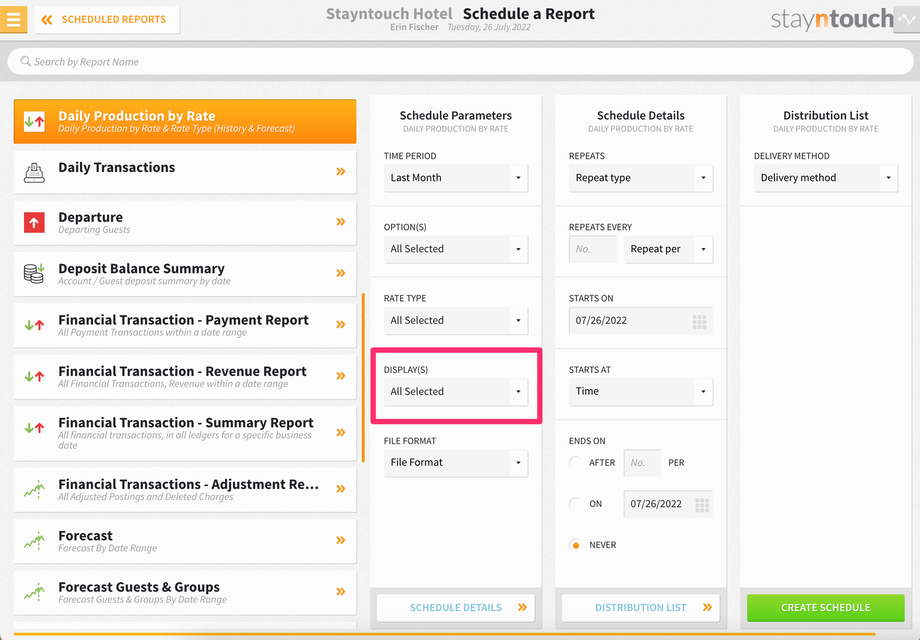This screenshot has height=640, width=920.
Task: Click the Repeats Every number field
Action: (593, 249)
